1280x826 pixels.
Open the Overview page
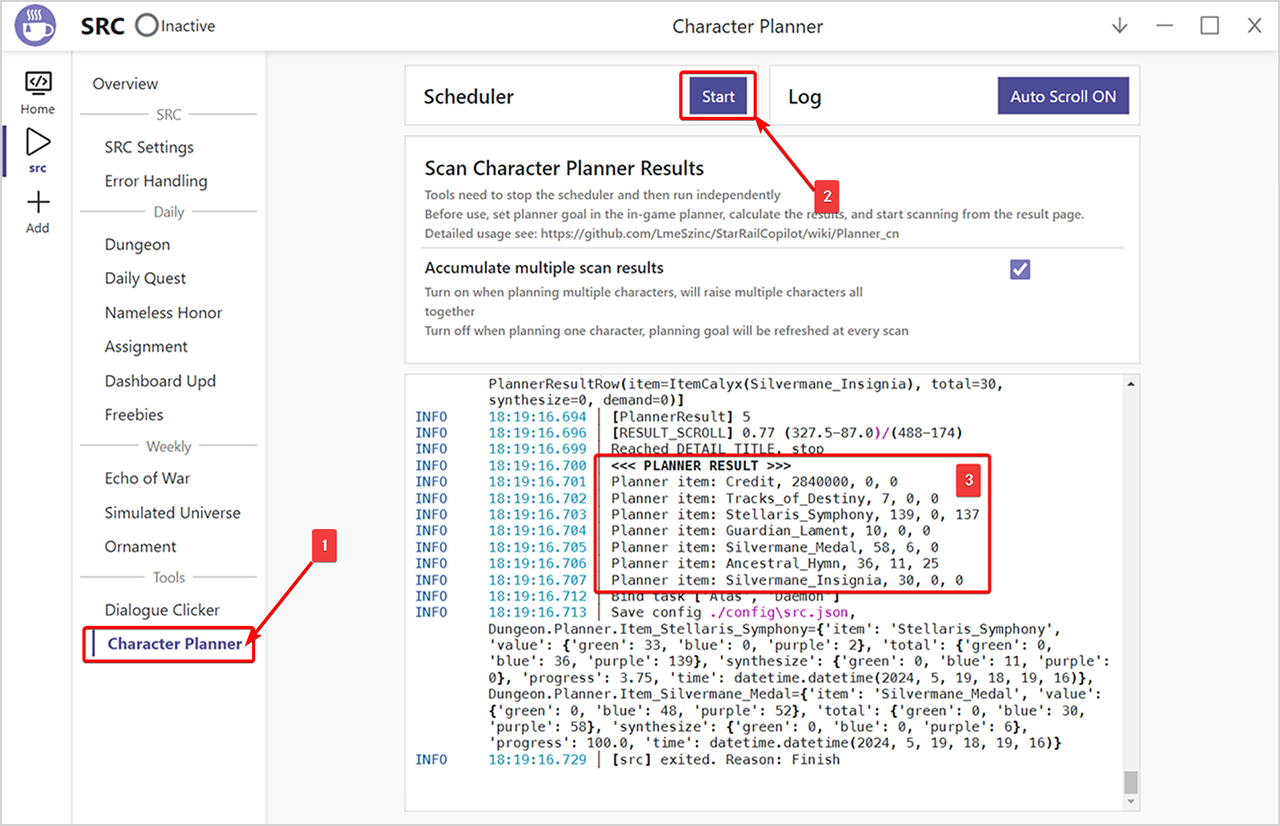pyautogui.click(x=125, y=84)
